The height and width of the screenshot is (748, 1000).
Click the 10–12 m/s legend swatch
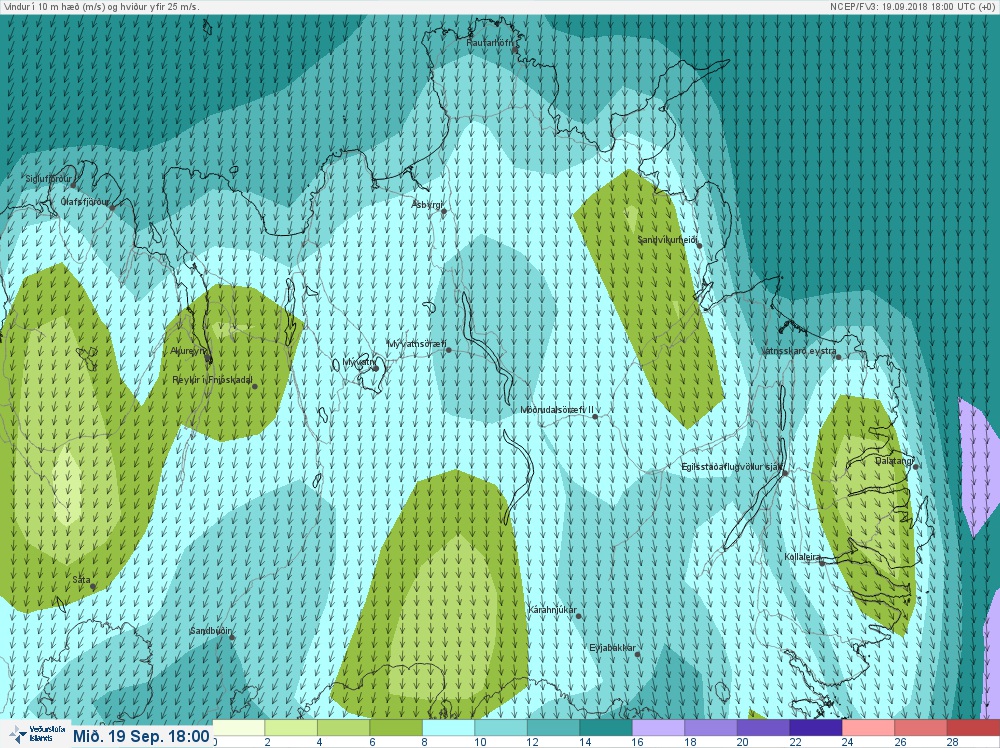(x=501, y=728)
